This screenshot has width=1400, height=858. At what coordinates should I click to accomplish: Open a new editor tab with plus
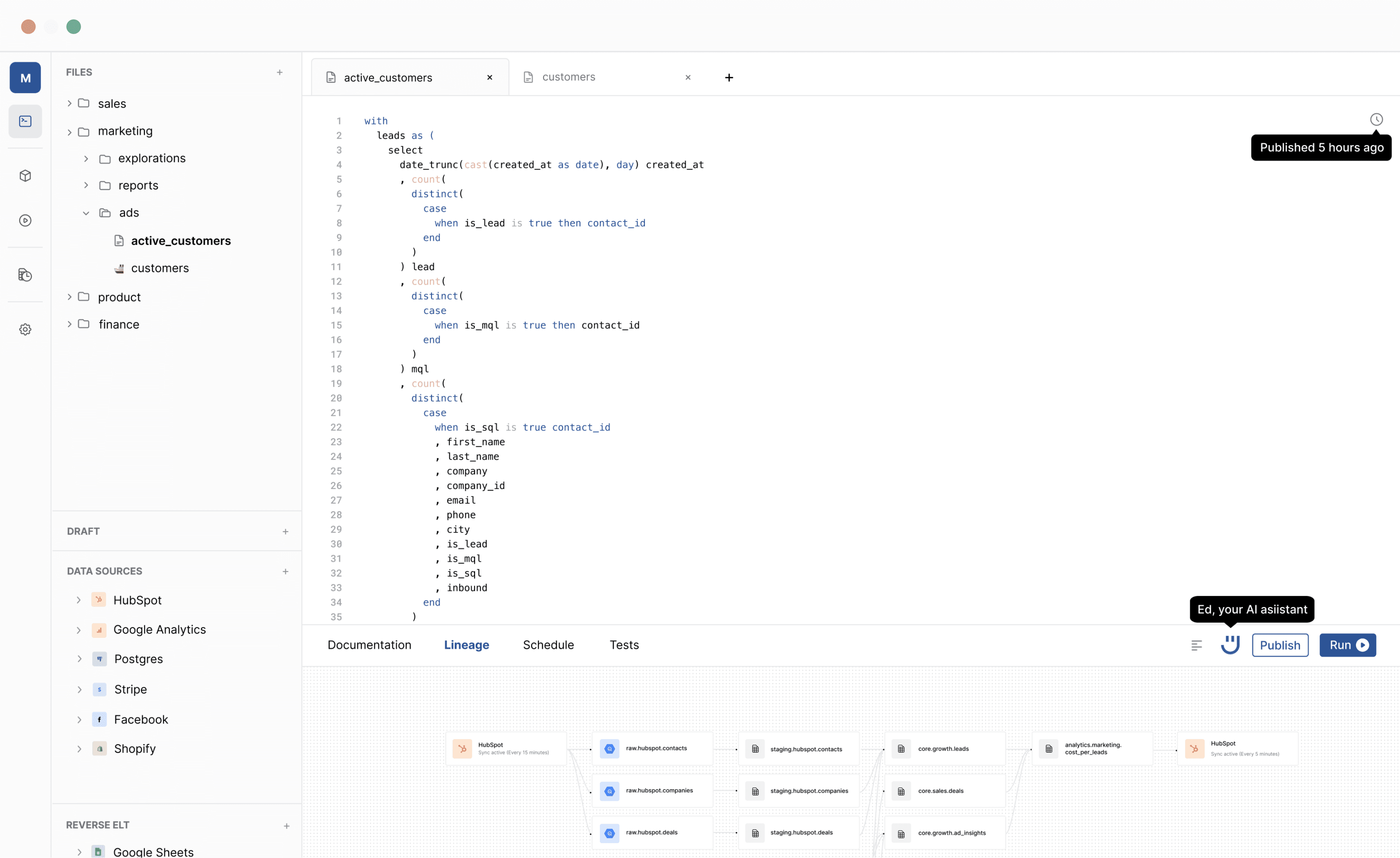click(729, 77)
